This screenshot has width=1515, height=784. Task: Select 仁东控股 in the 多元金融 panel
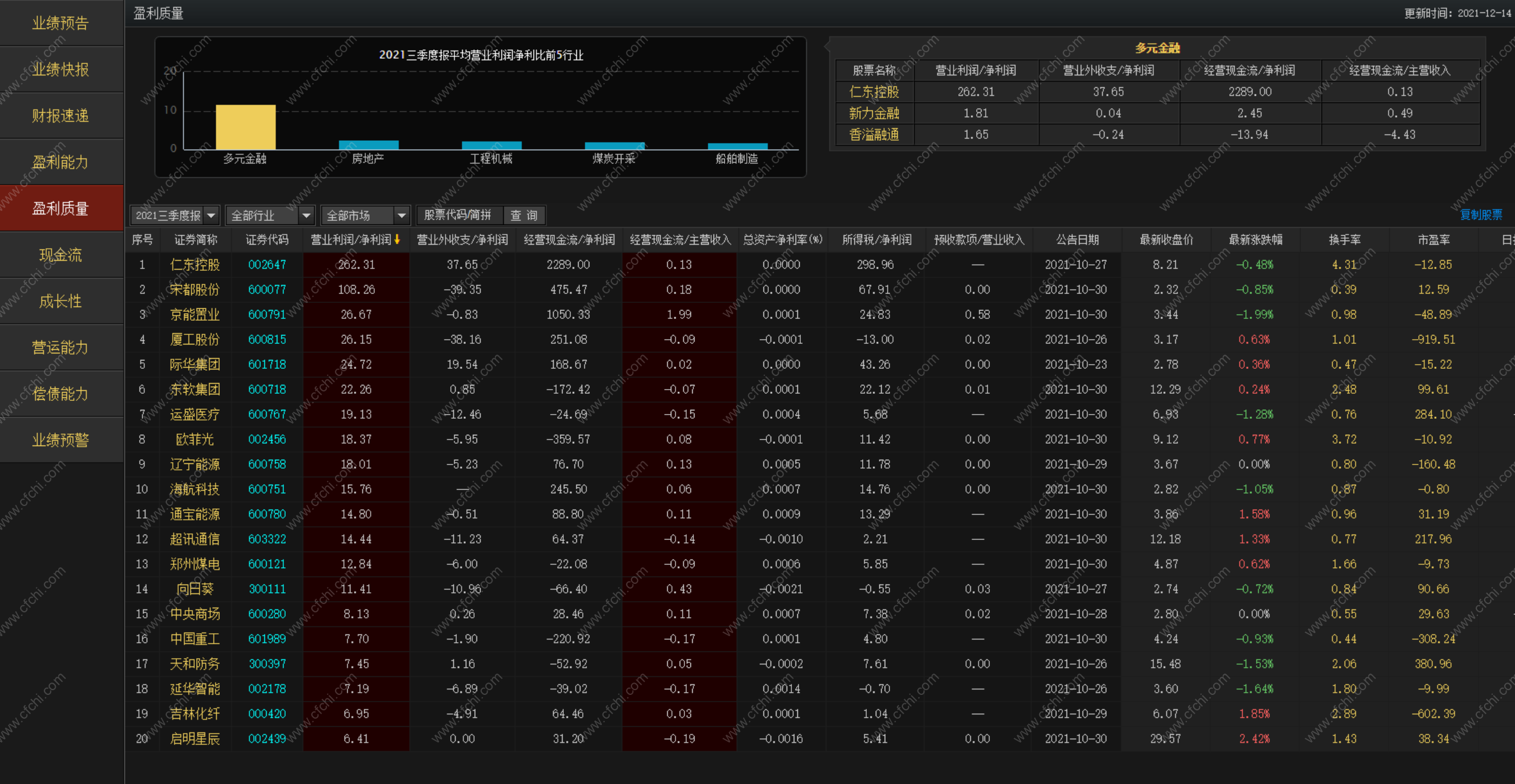(874, 92)
